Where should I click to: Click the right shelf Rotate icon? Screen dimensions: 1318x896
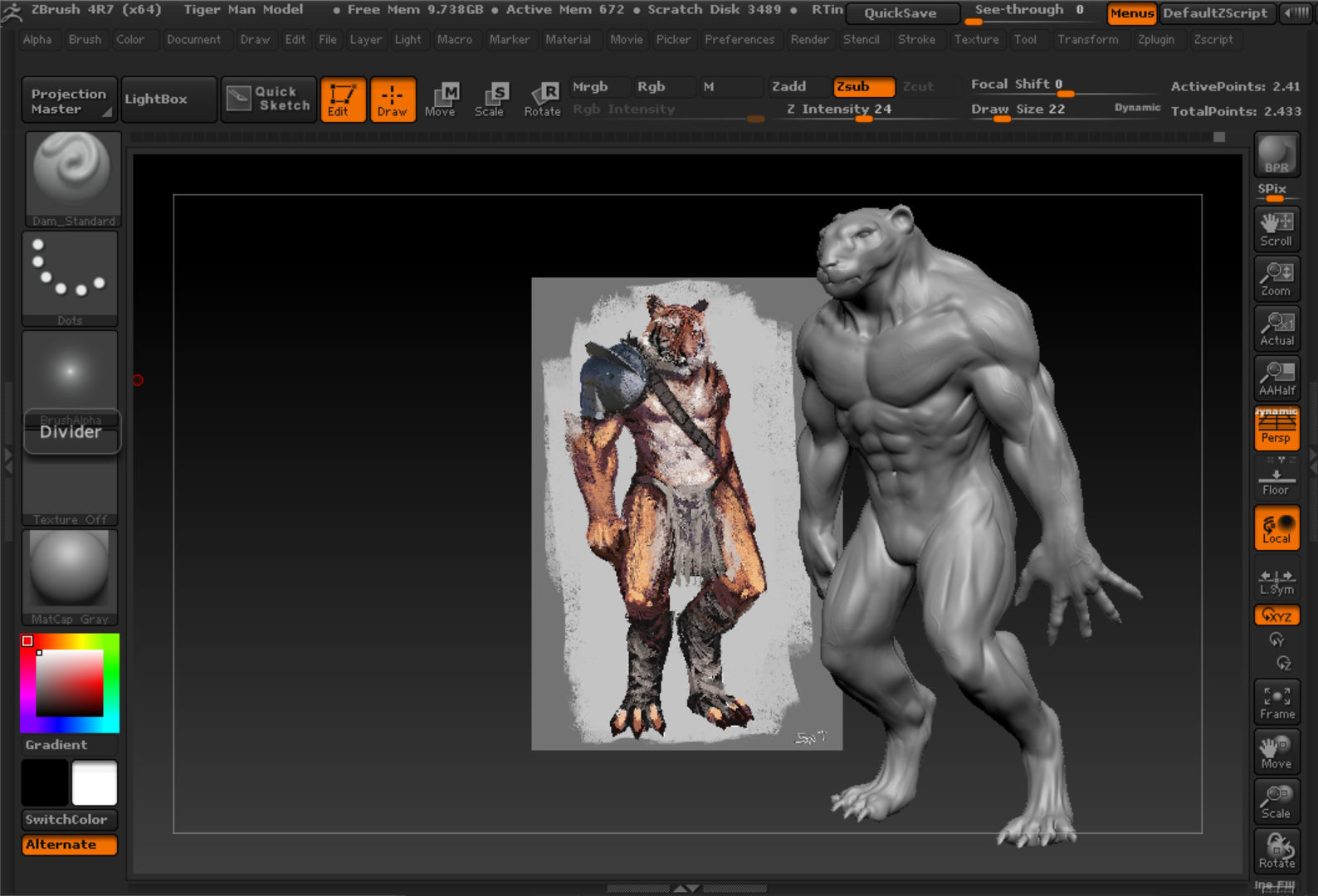(1277, 851)
